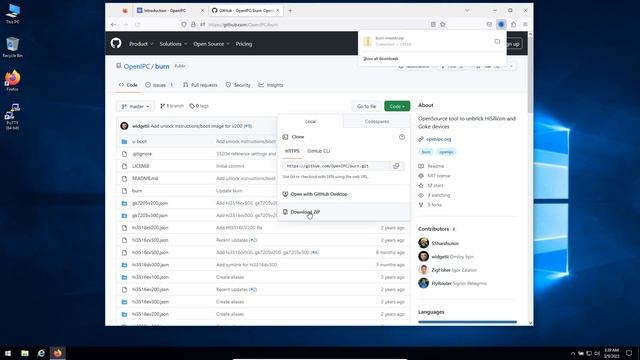Click Open with GitHub Desktop
The height and width of the screenshot is (360, 640).
319,194
